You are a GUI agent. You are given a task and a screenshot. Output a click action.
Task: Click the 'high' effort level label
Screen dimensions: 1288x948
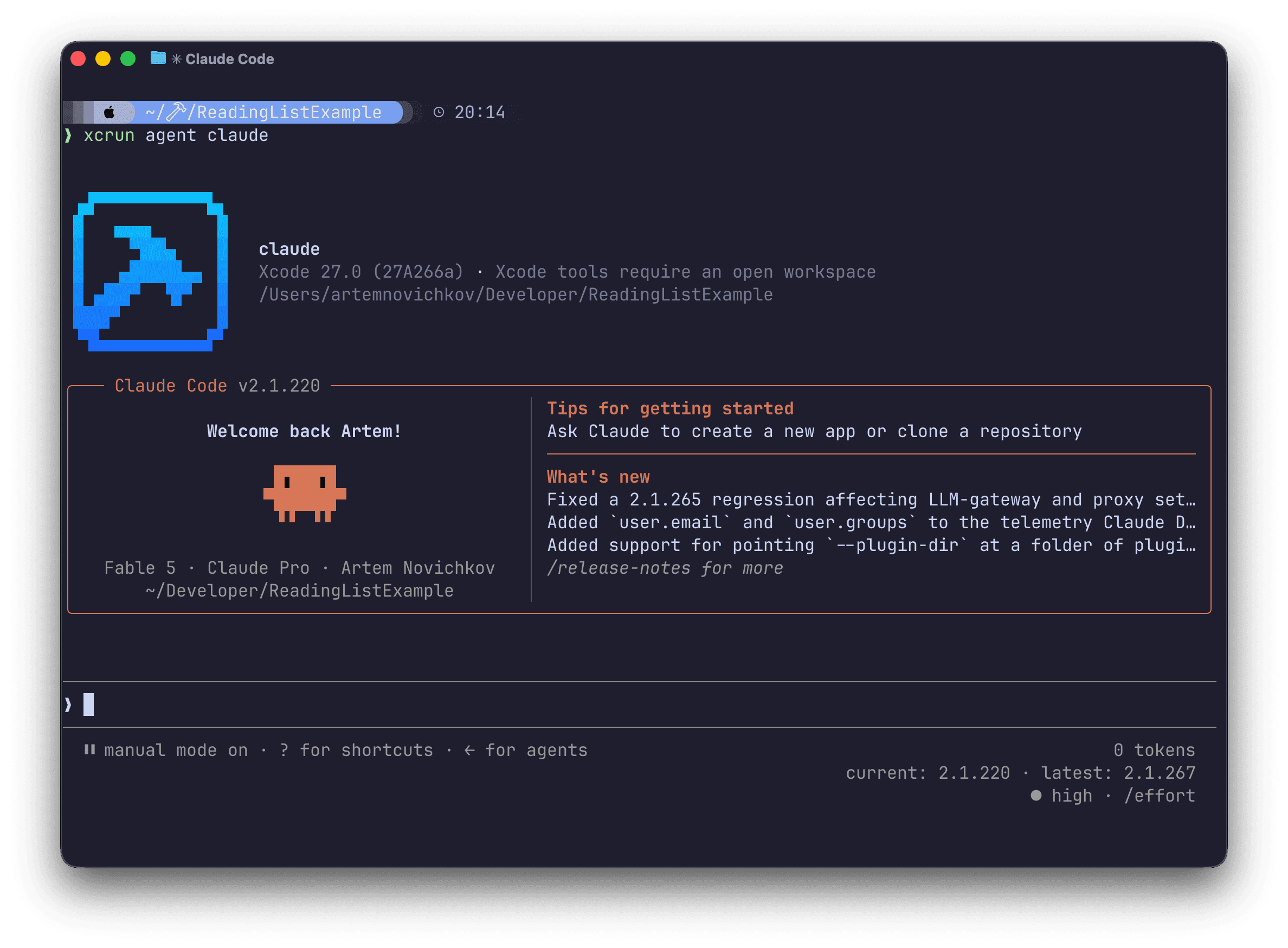tap(1072, 796)
